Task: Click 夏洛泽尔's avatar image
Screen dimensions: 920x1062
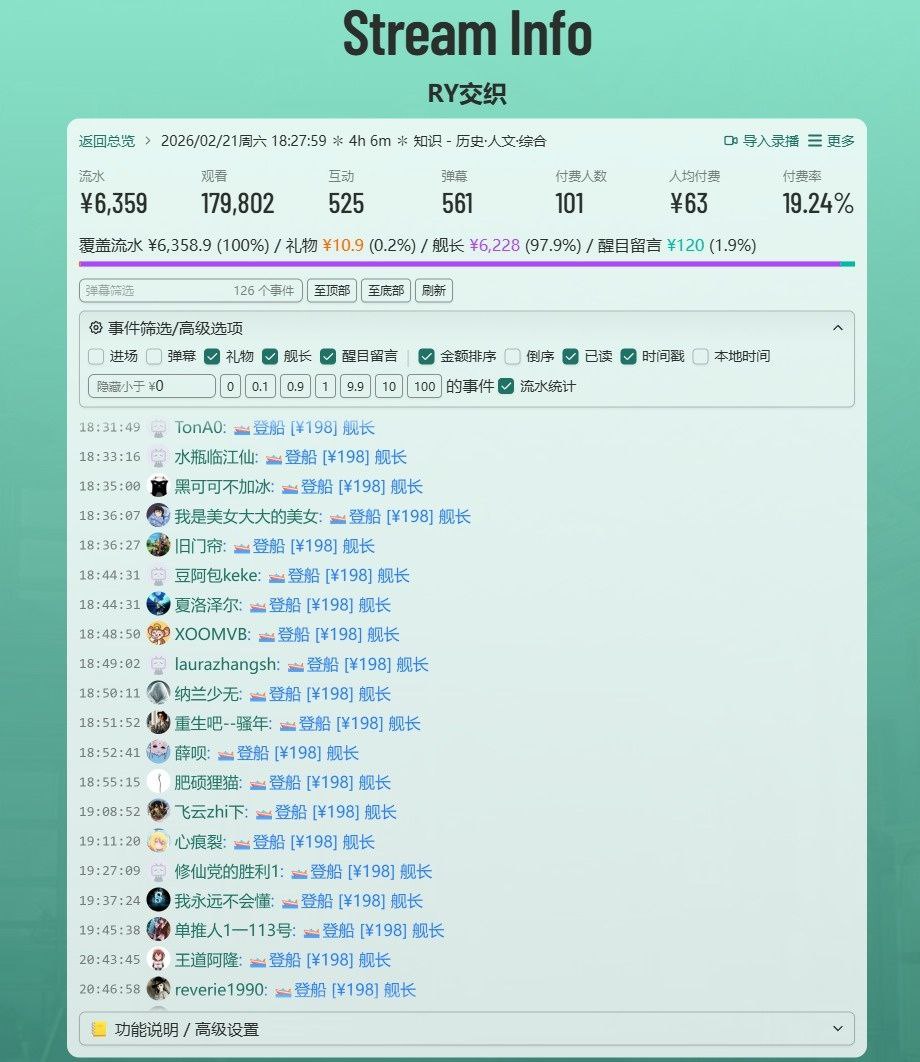Action: click(x=159, y=604)
